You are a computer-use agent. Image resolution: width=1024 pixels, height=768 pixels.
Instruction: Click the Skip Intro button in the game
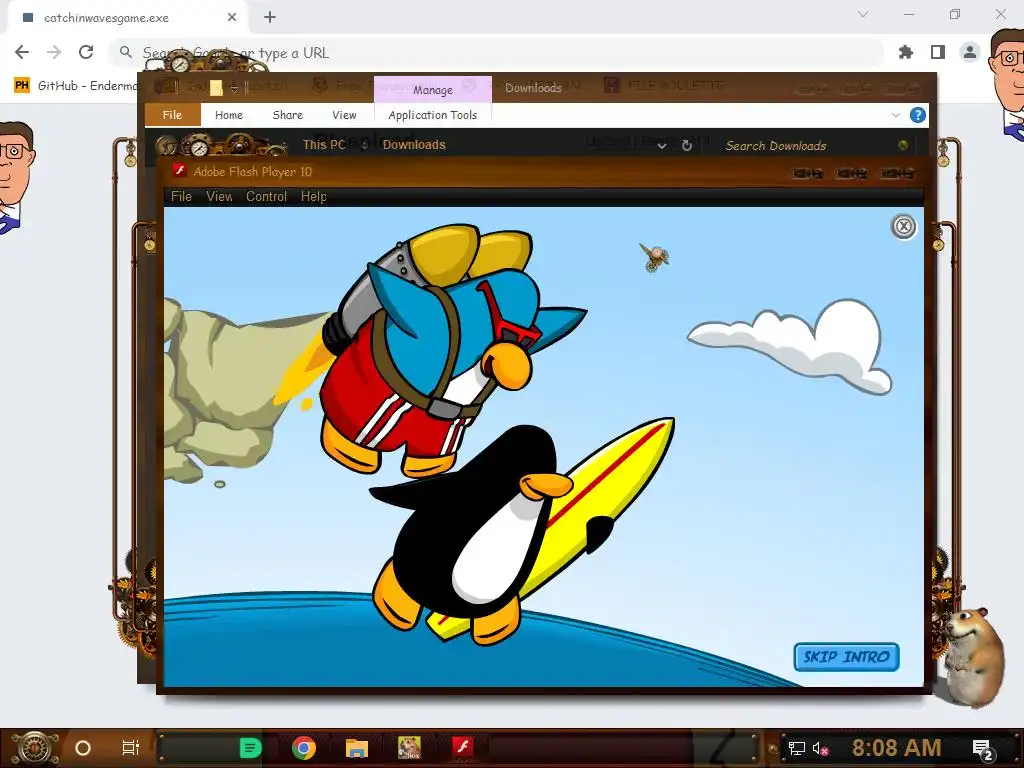pyautogui.click(x=846, y=656)
